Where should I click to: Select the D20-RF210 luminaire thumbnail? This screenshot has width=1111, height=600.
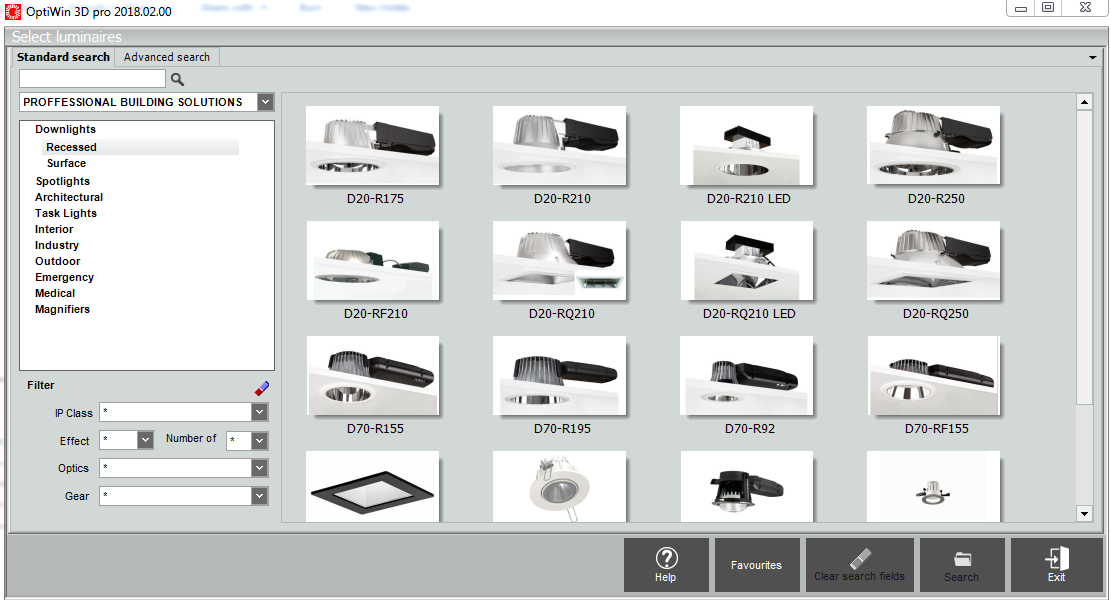tap(373, 261)
